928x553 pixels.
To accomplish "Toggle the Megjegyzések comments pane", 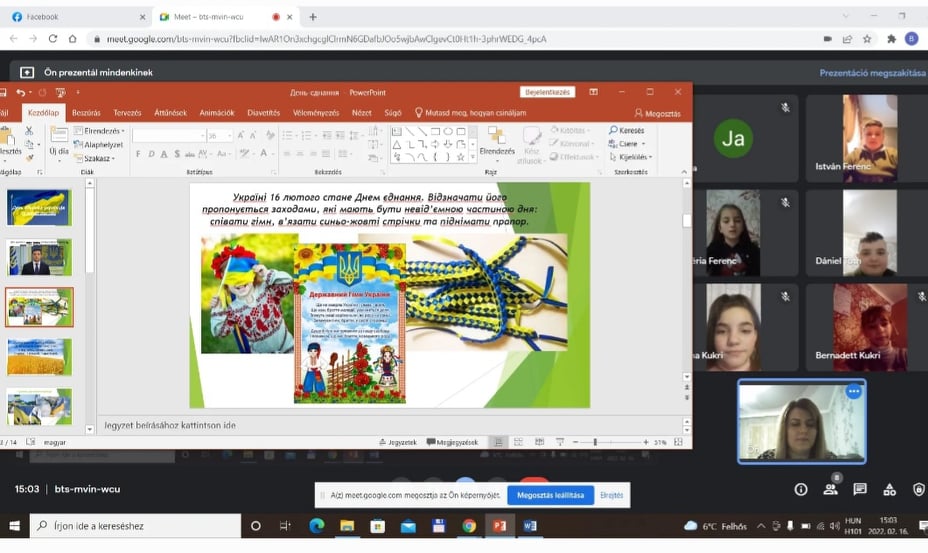I will click(452, 442).
